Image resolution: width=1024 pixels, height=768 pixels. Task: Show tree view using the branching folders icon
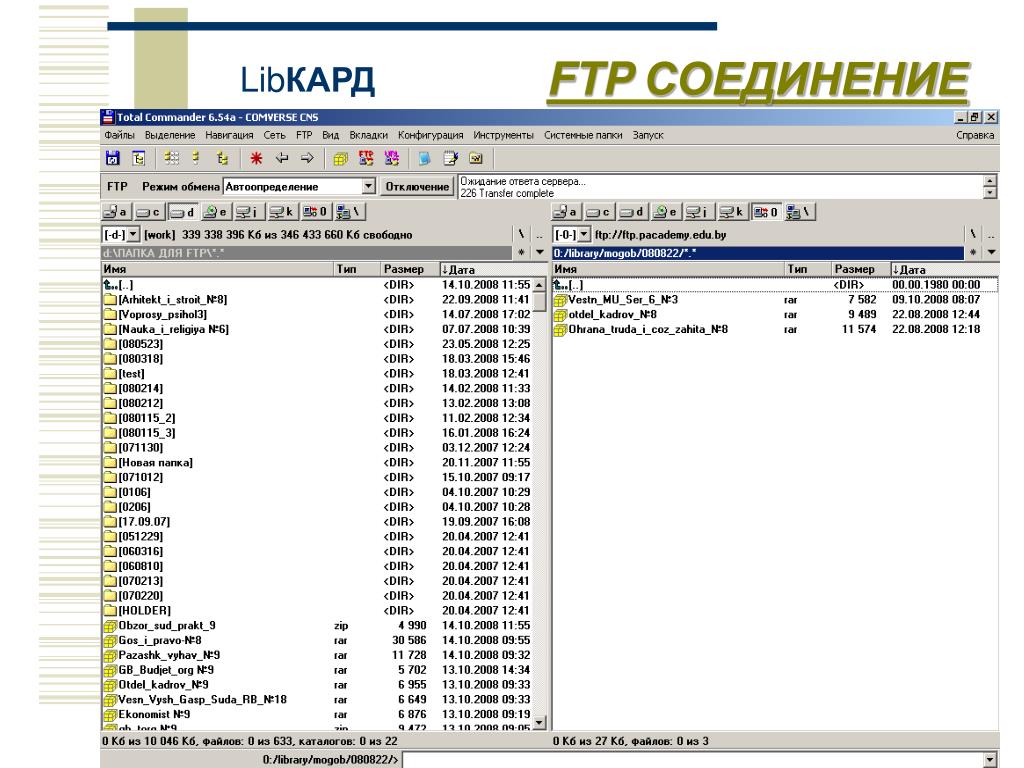(222, 158)
